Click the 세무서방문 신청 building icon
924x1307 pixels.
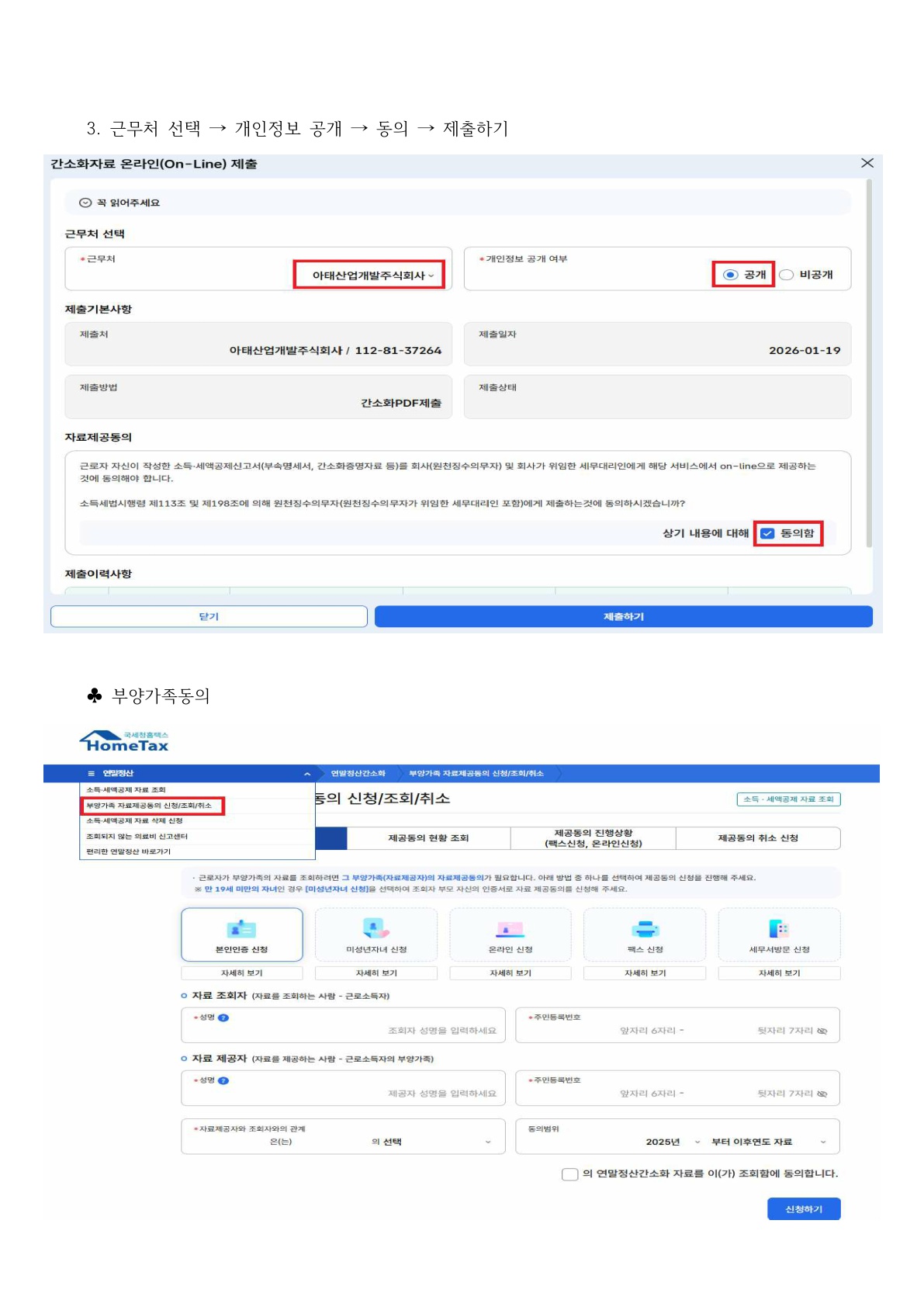(x=778, y=929)
